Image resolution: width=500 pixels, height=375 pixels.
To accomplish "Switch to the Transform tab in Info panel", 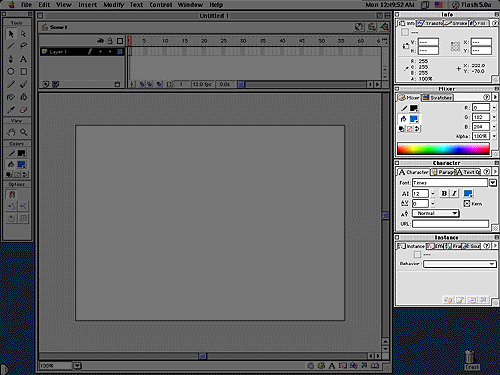I will 430,23.
